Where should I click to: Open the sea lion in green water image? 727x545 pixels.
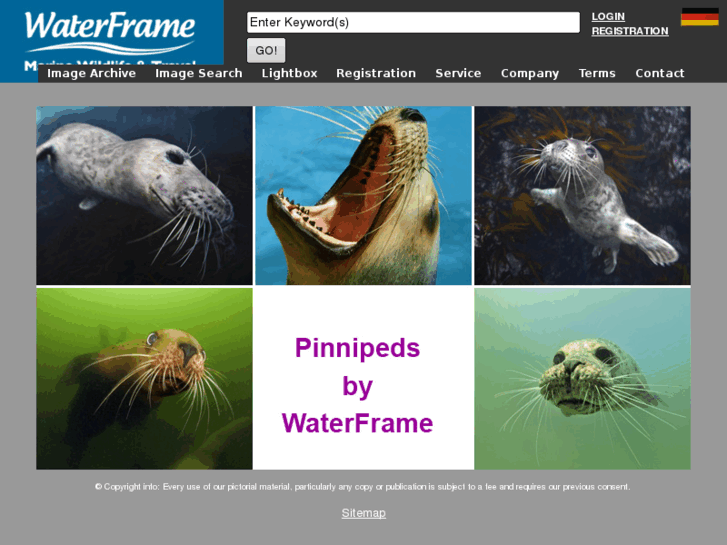tap(145, 378)
